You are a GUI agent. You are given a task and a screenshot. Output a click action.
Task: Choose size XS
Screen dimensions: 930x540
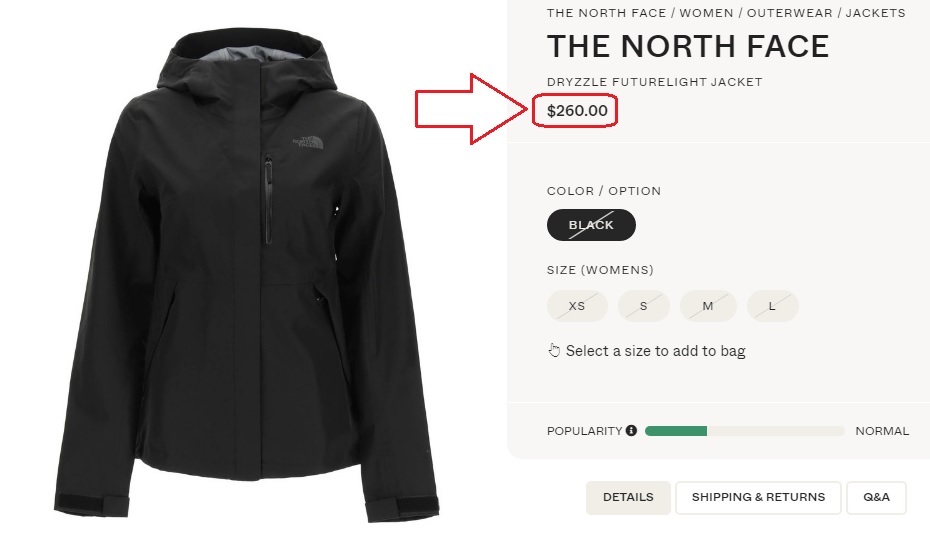coord(577,306)
